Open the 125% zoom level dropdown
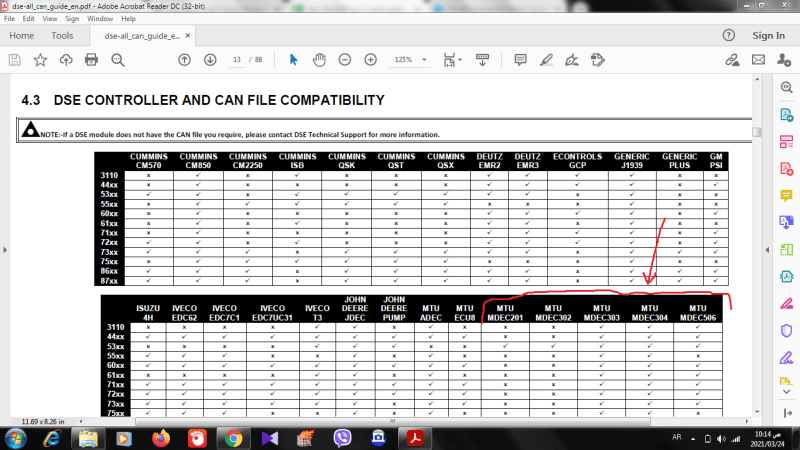Viewport: 800px width, 450px height. tap(423, 60)
